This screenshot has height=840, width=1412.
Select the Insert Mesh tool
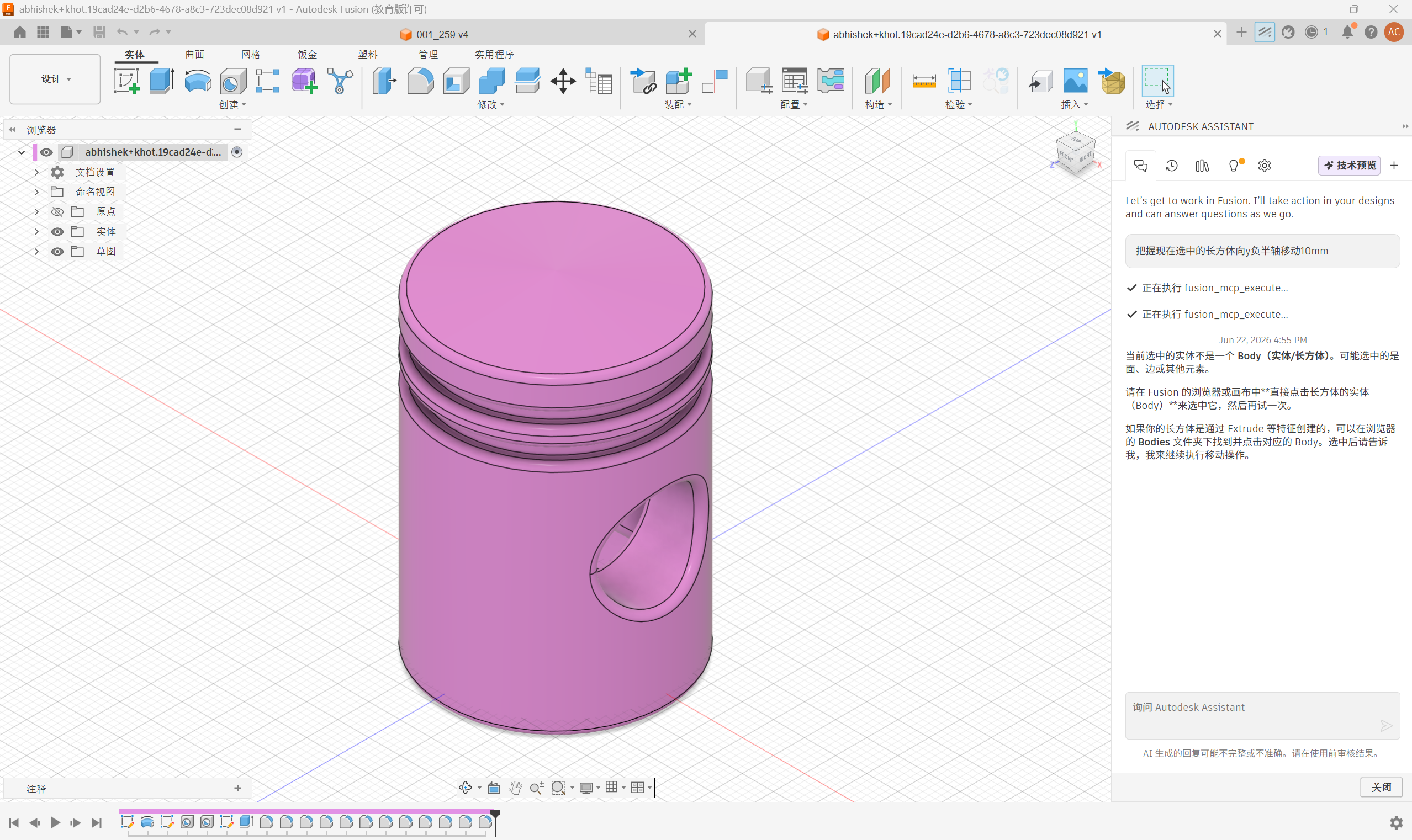(1111, 81)
